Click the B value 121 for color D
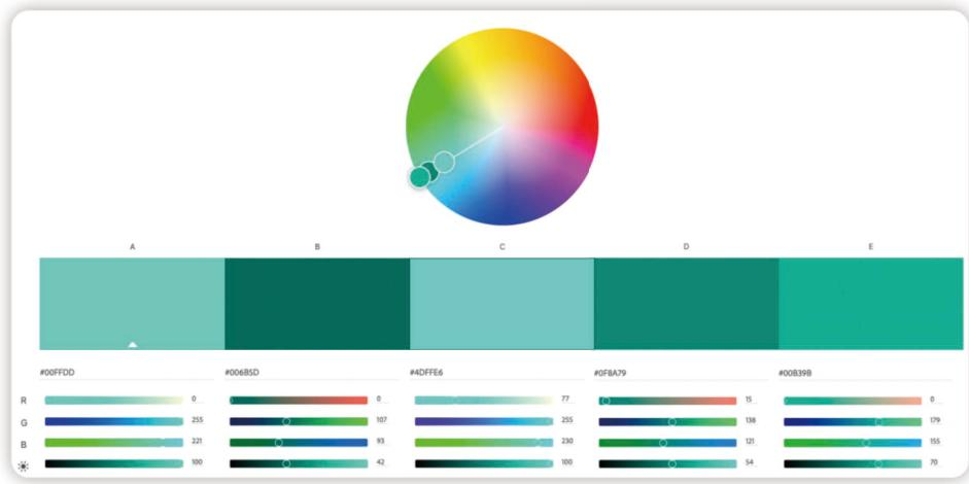 point(750,441)
